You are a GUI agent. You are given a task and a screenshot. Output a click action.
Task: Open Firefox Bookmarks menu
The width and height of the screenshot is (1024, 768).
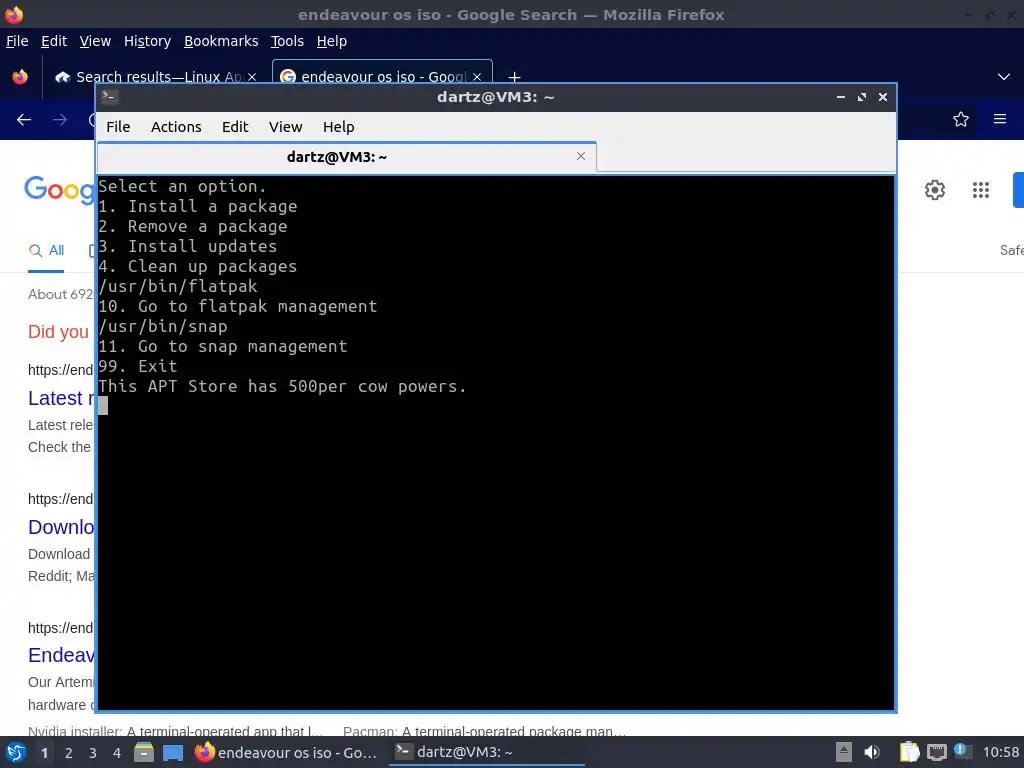click(221, 41)
